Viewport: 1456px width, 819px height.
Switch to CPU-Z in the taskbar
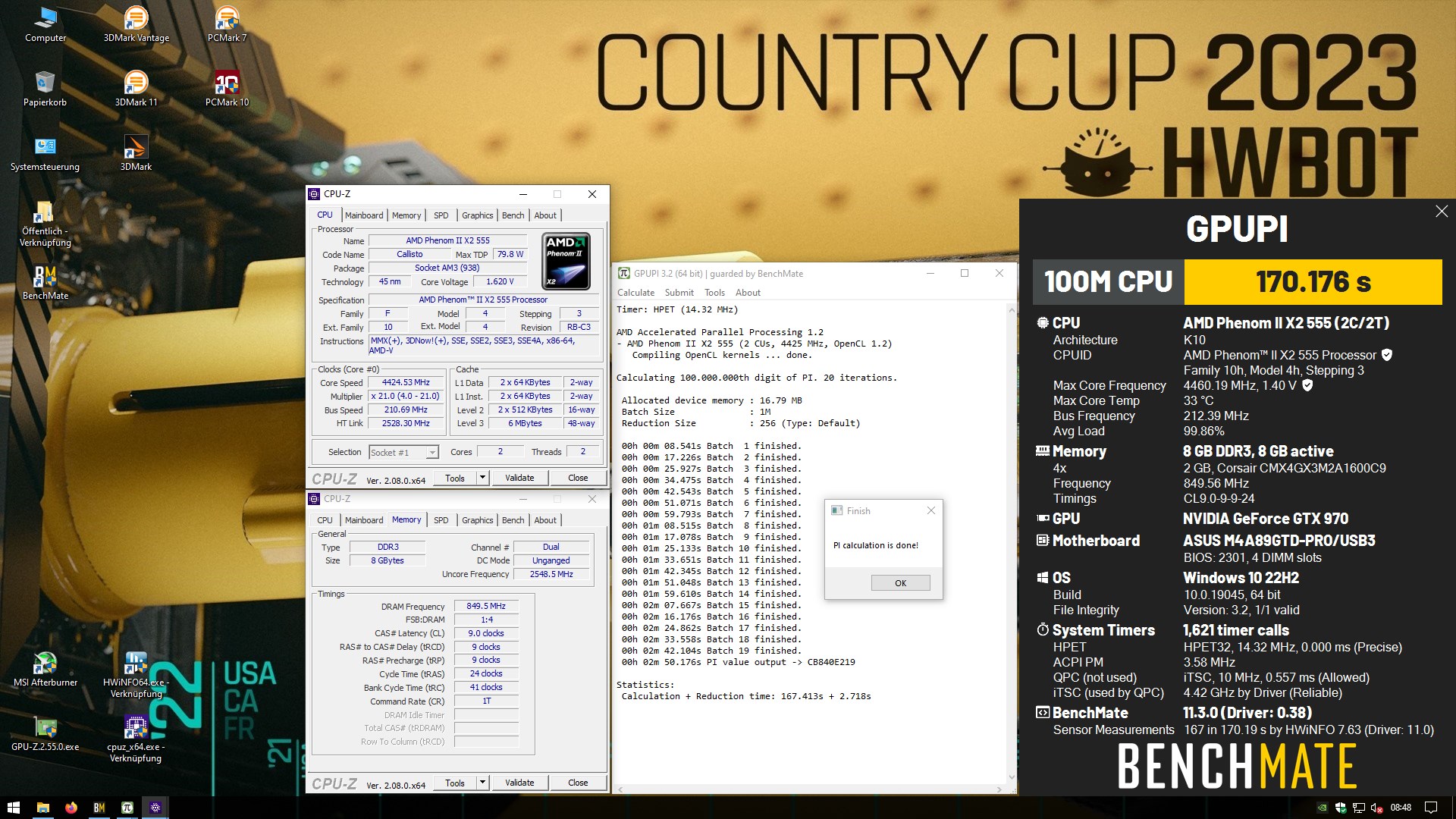point(155,808)
